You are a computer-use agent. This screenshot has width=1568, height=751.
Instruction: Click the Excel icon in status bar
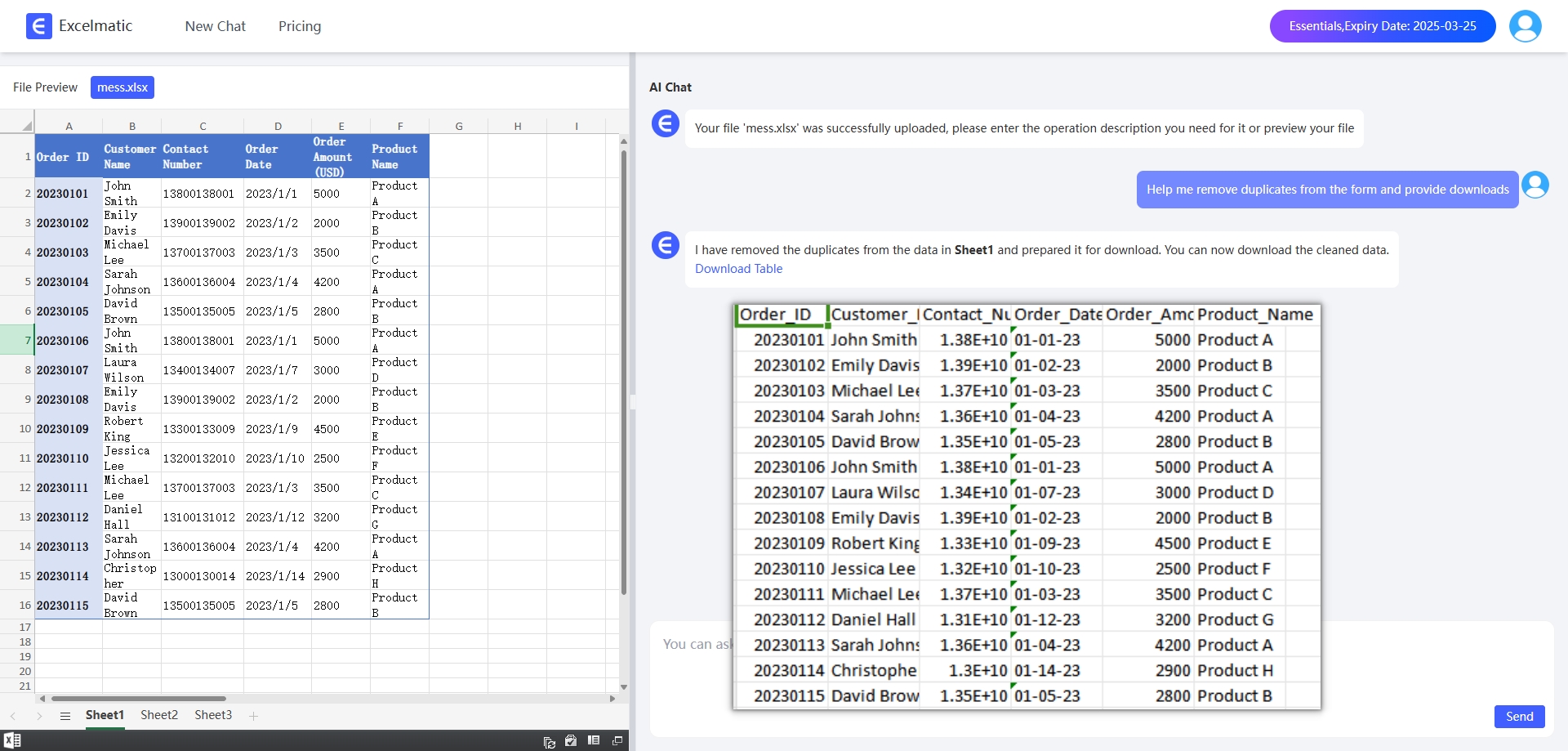pos(12,740)
